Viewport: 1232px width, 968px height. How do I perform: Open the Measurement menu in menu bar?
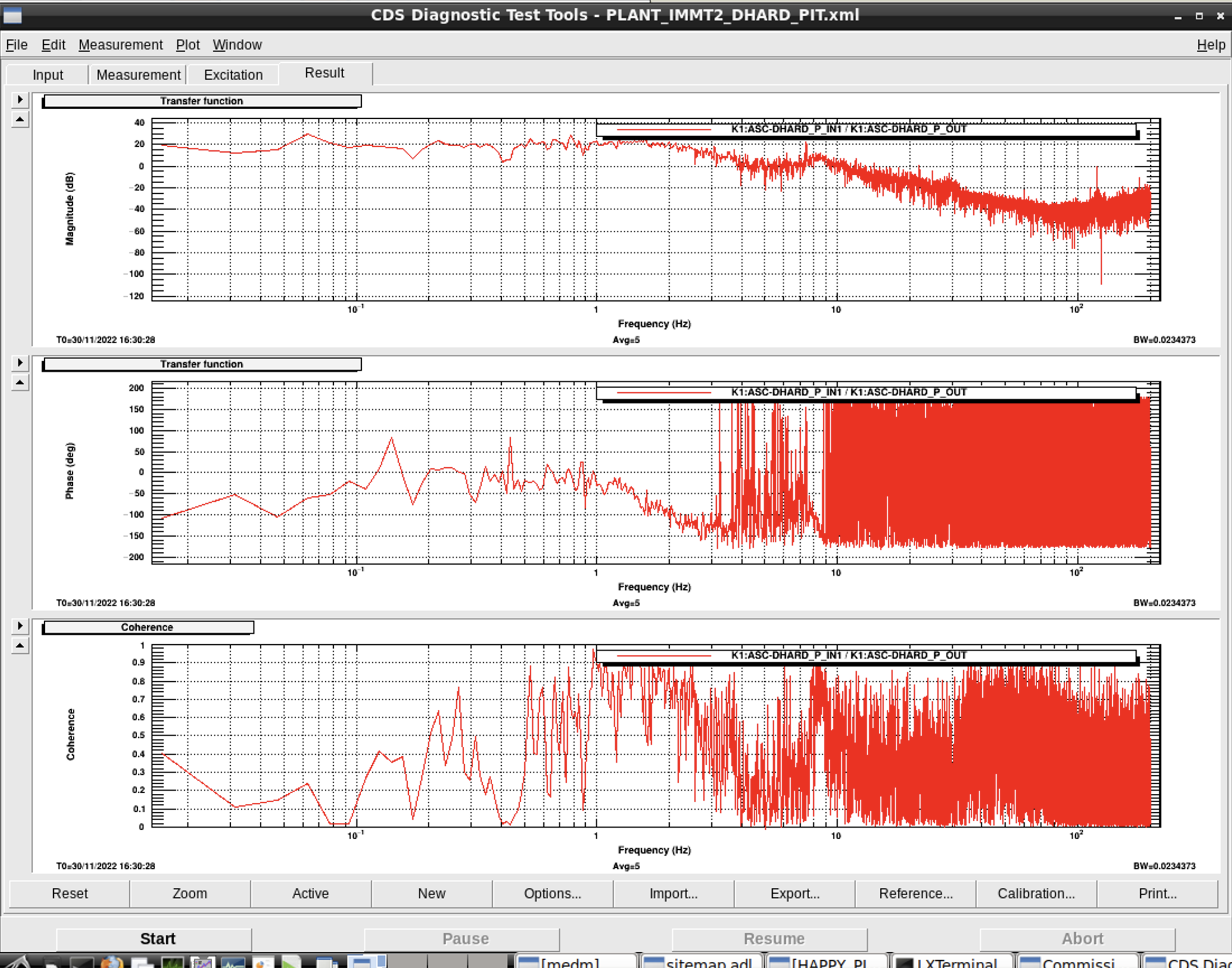[120, 45]
